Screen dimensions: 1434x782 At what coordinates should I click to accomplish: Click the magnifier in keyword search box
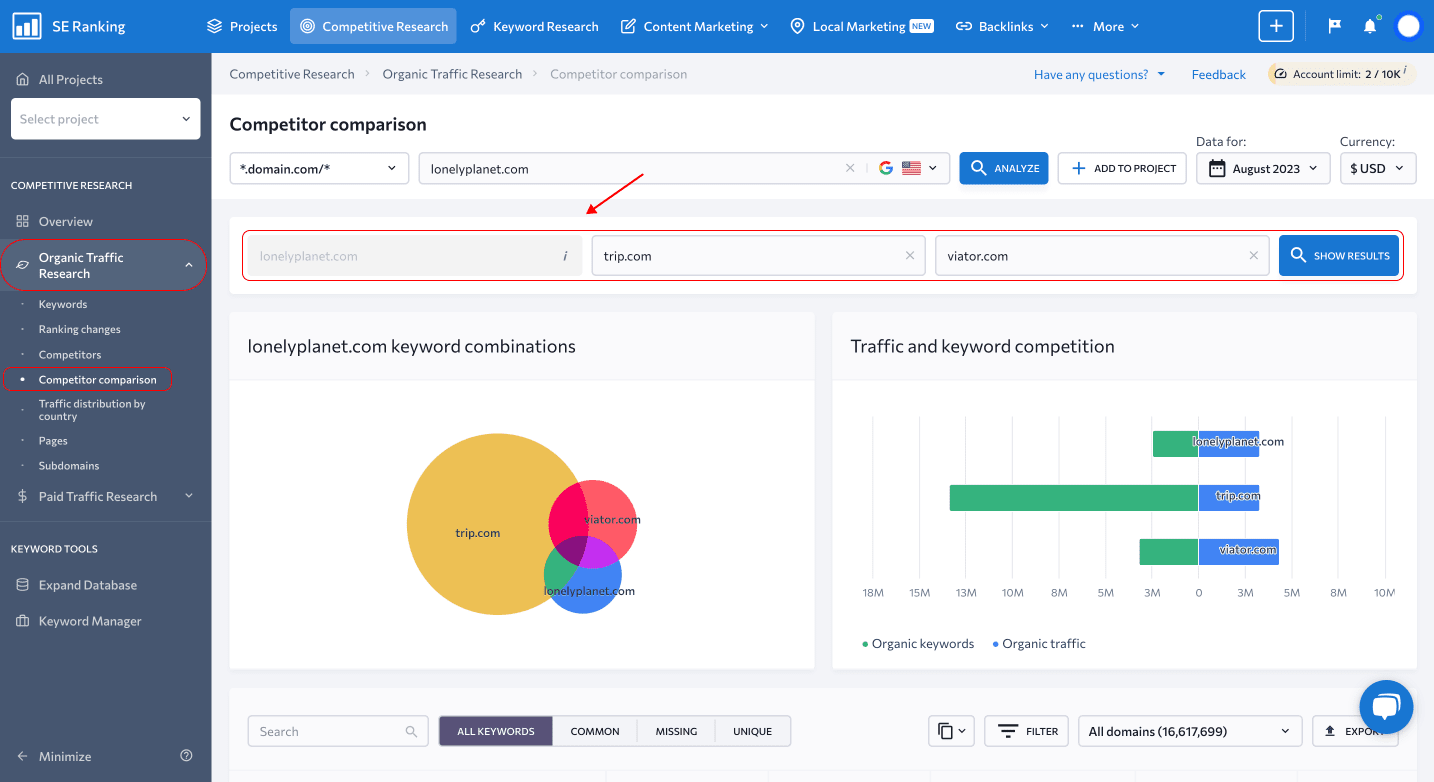(x=411, y=731)
